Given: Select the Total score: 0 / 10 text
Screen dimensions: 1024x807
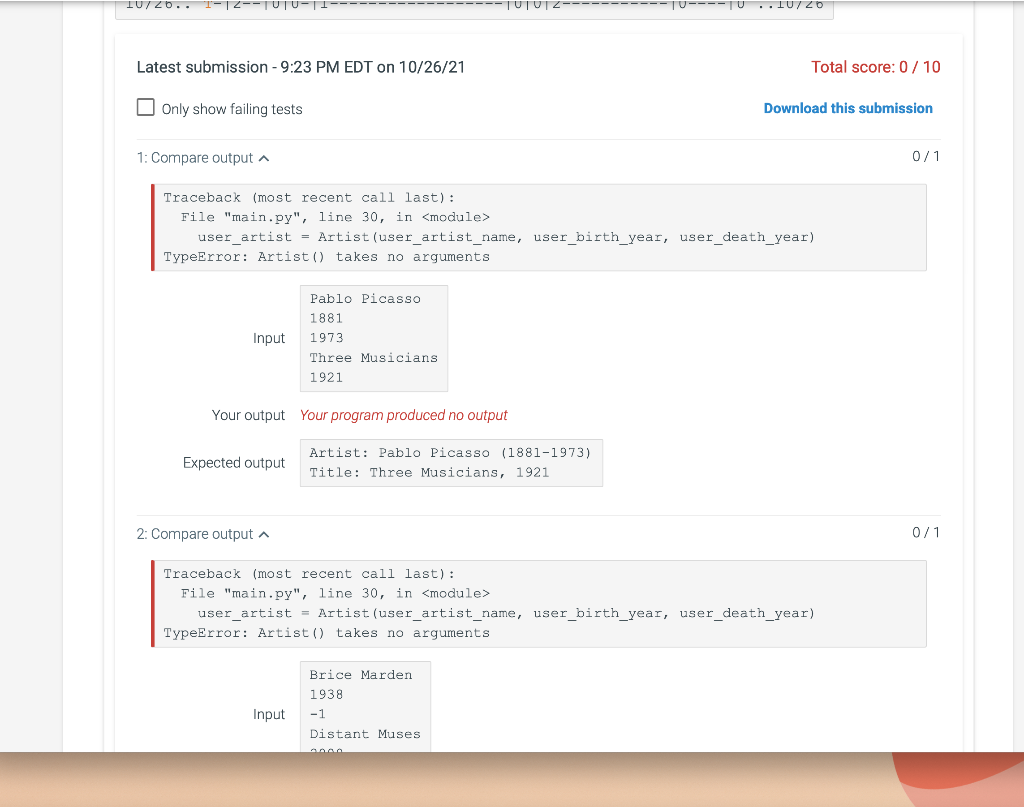Looking at the screenshot, I should 875,67.
